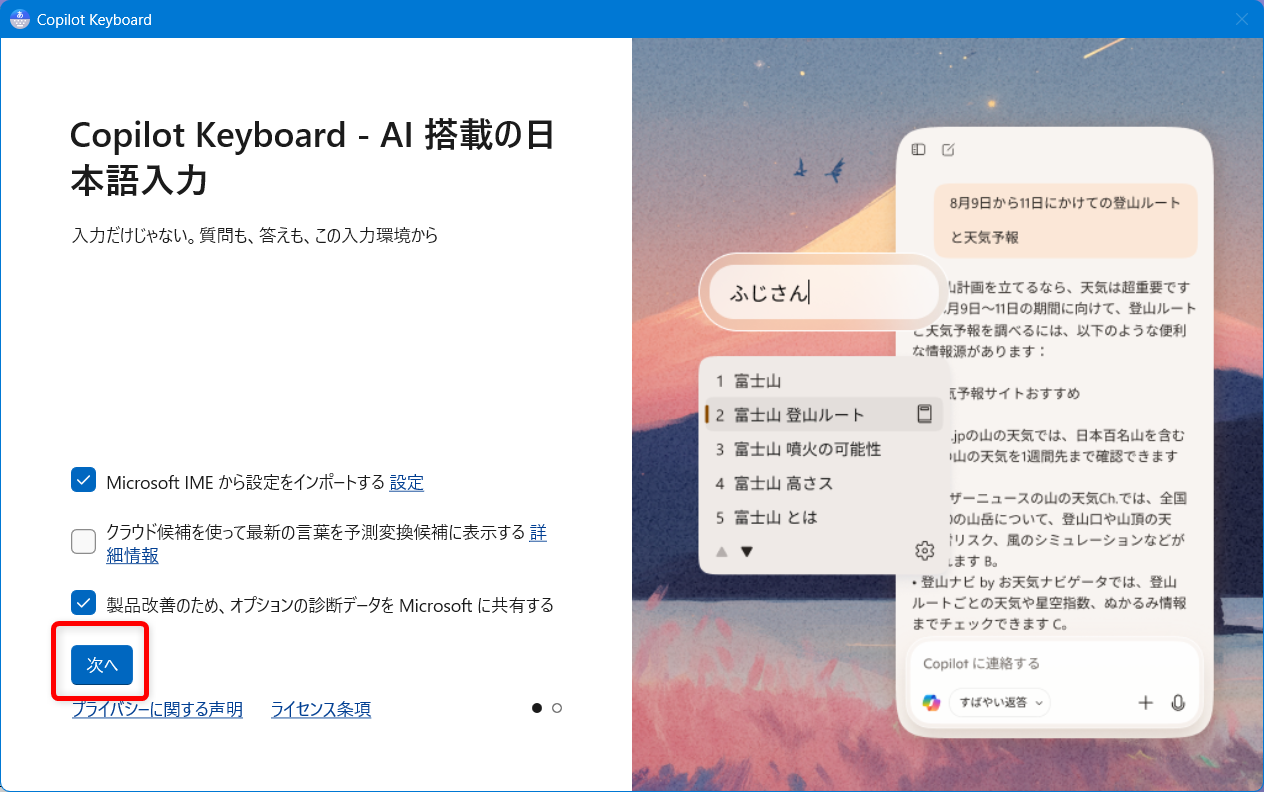
Task: Click the ふじさん input box
Action: pos(822,292)
